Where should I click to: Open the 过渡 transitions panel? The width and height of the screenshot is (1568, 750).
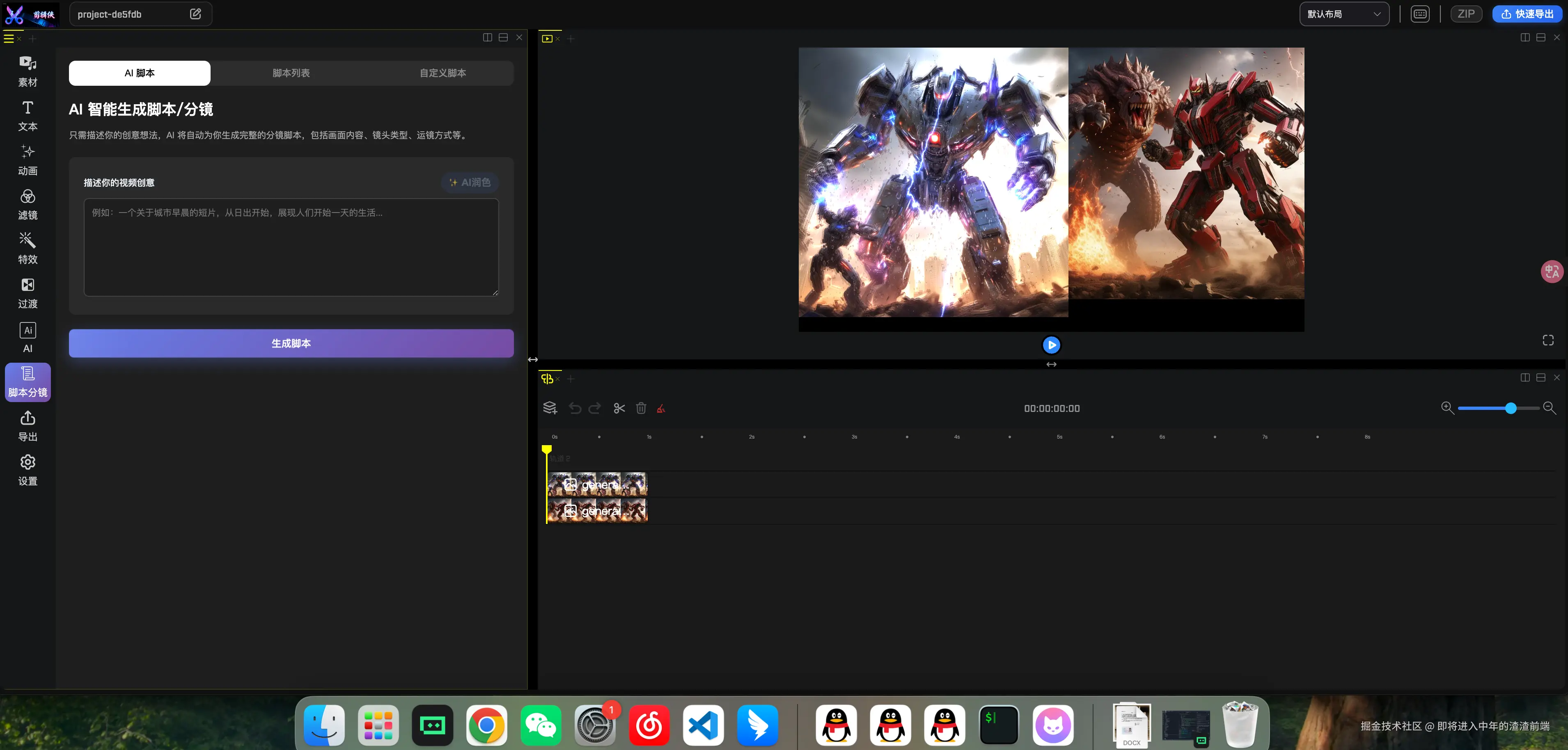[x=28, y=293]
